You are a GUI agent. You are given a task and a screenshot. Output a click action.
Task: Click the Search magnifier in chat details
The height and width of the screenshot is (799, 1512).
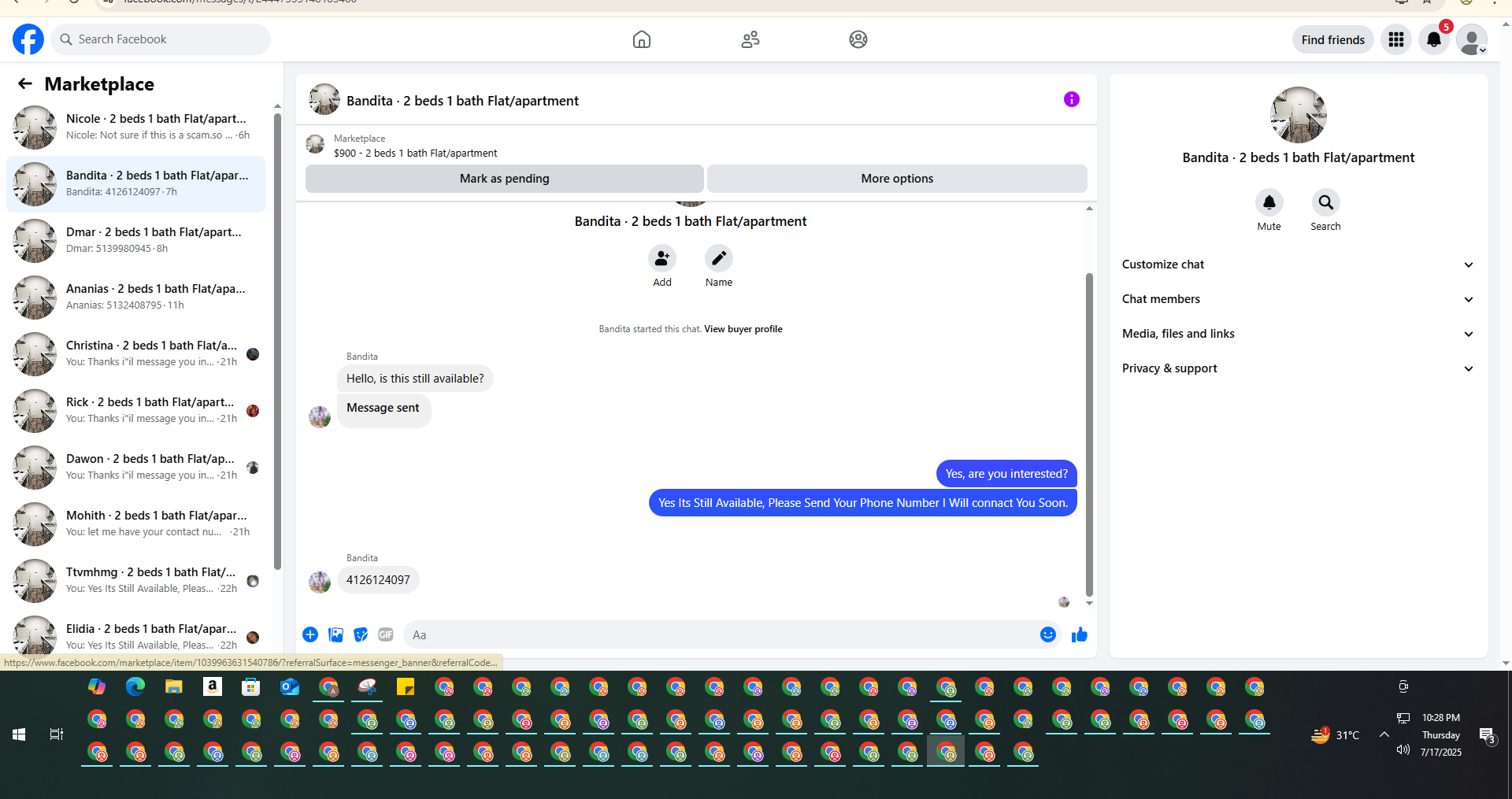click(x=1326, y=202)
